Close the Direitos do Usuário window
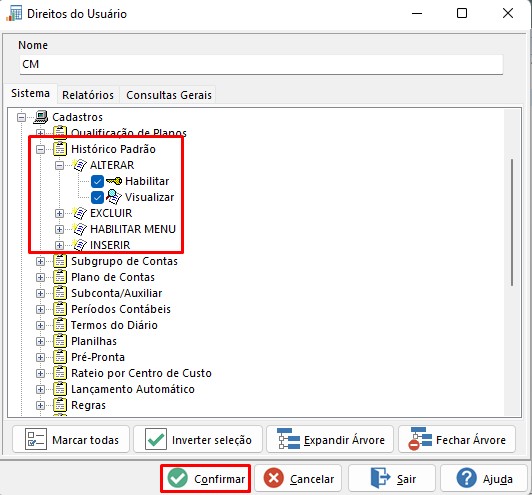This screenshot has height=495, width=532. point(508,14)
